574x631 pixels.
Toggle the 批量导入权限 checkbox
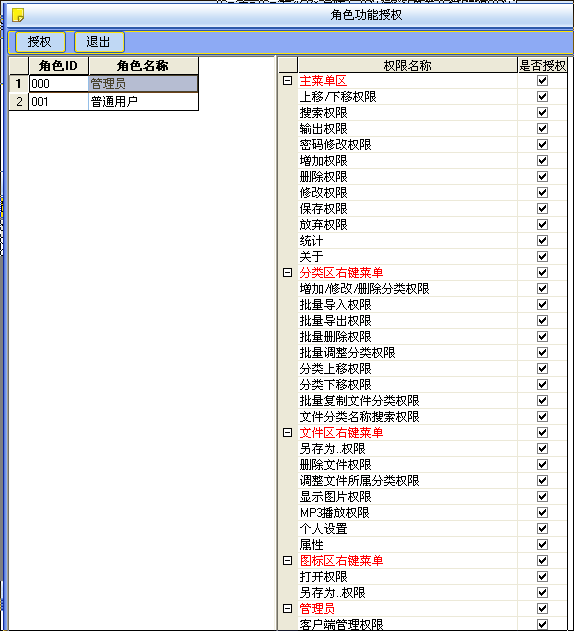click(542, 305)
